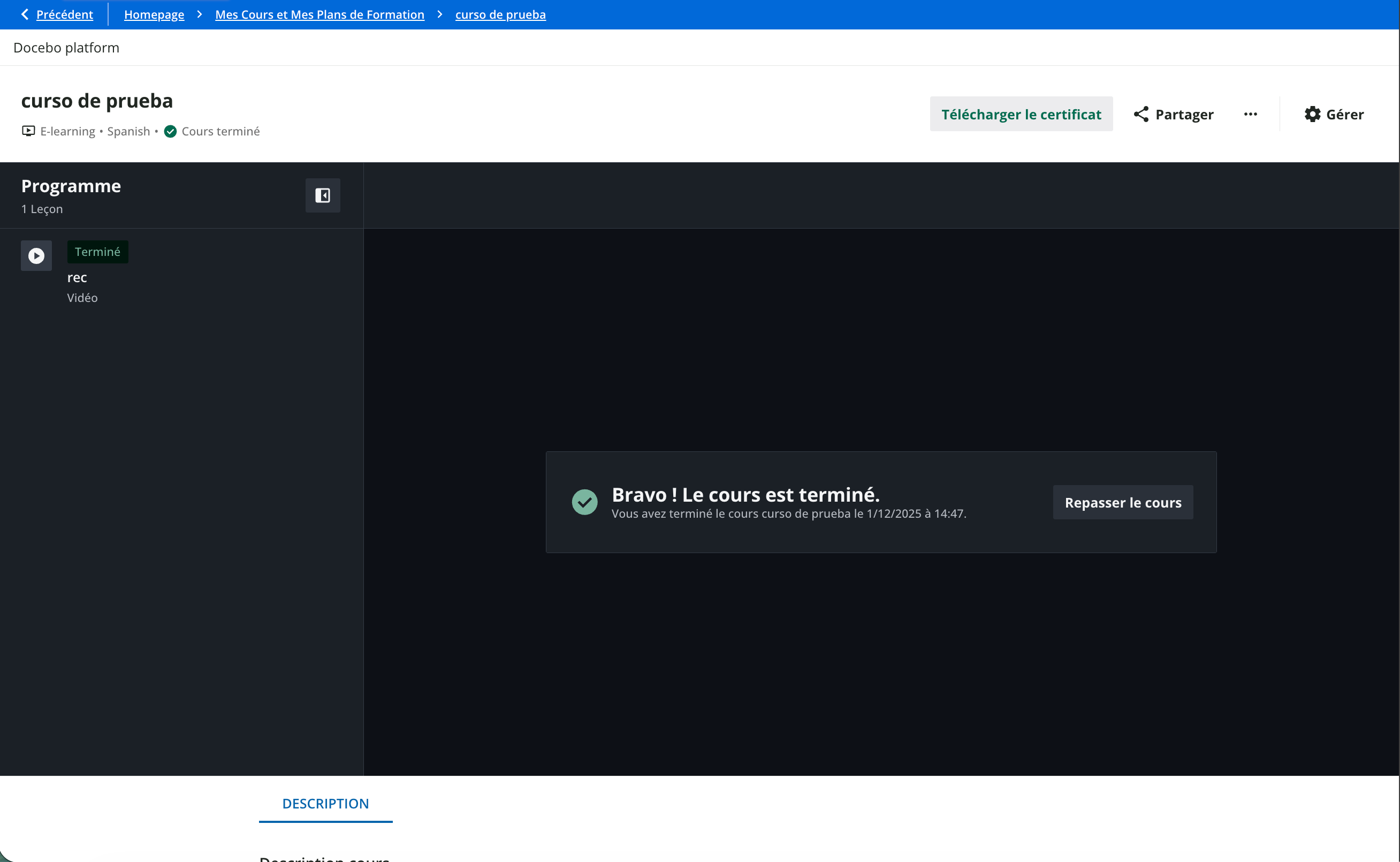Click the rec video play icon
The height and width of the screenshot is (862, 1400).
36,255
